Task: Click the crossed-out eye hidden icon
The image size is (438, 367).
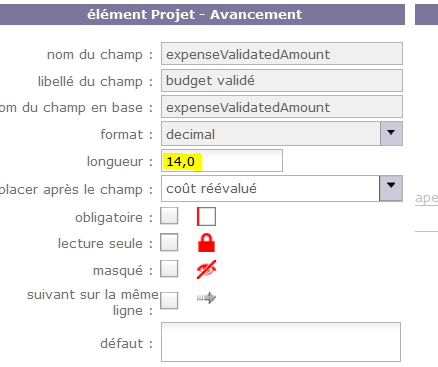Action: [206, 269]
